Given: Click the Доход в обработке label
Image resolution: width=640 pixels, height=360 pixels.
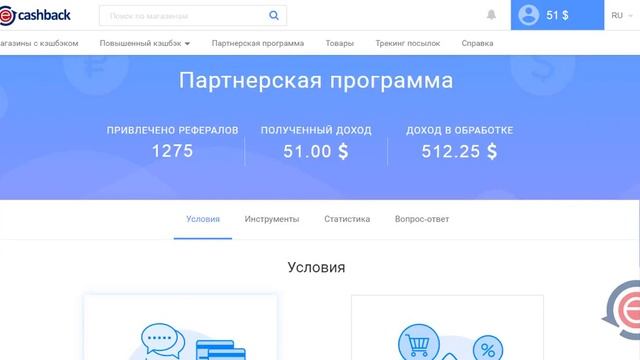Looking at the screenshot, I should [x=459, y=130].
